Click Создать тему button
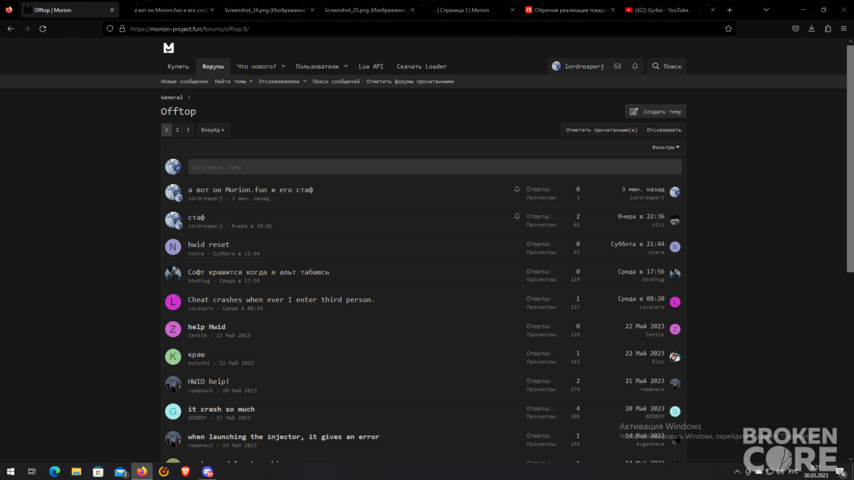This screenshot has height=480, width=854. coord(655,111)
